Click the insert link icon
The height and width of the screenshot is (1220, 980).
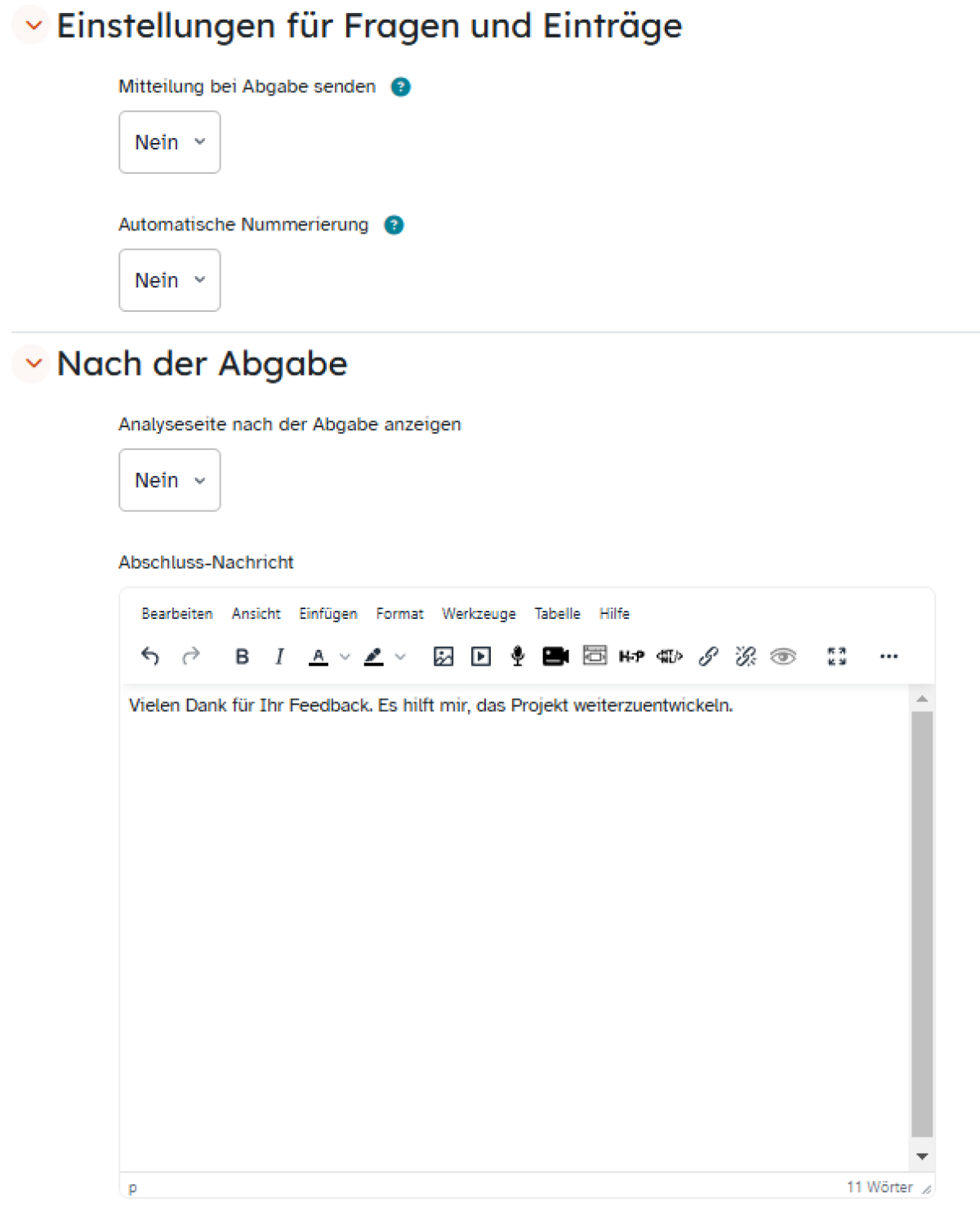point(708,656)
